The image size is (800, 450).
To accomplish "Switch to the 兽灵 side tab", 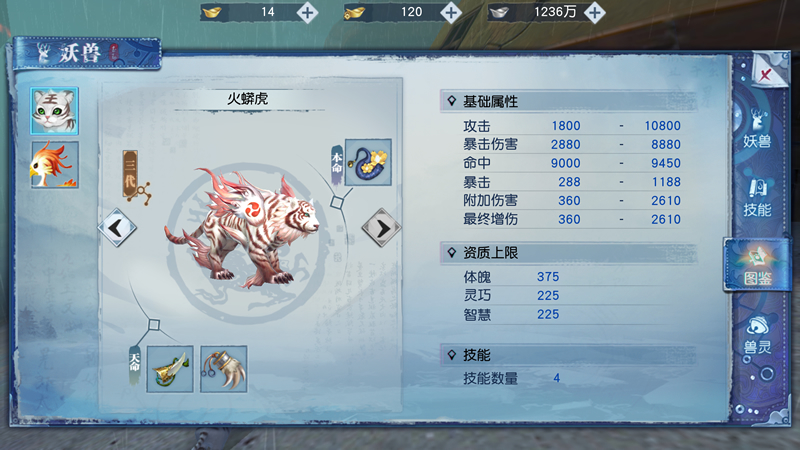I will [x=757, y=334].
